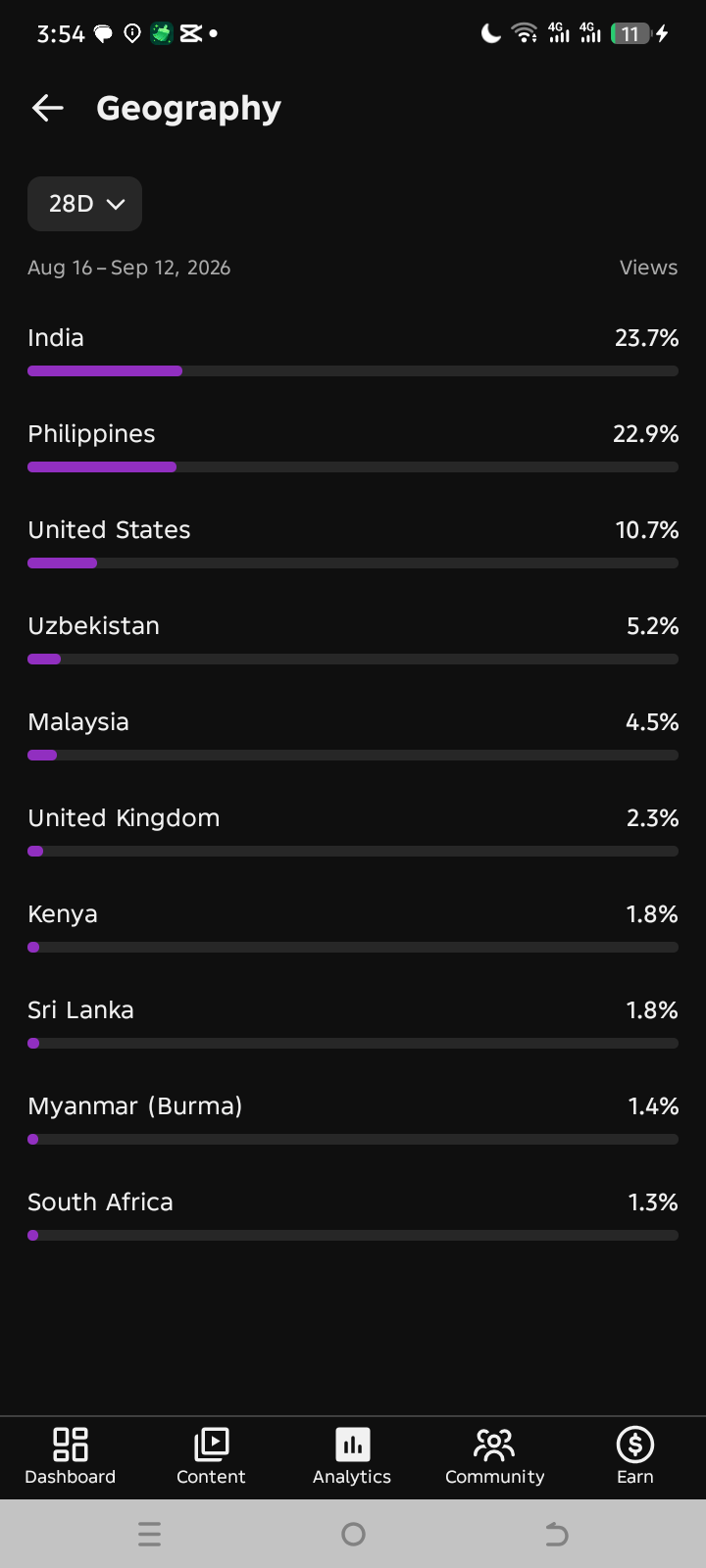The height and width of the screenshot is (1568, 706).
Task: Open the Content tab icon
Action: tap(211, 1444)
